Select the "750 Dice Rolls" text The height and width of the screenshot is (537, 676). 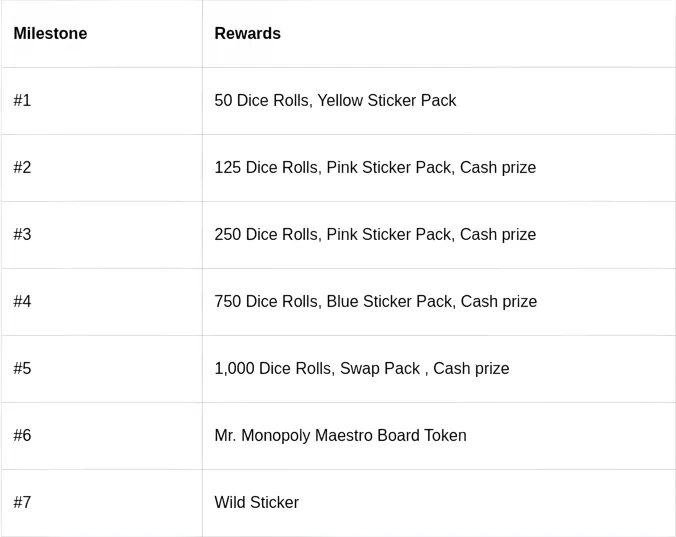point(265,302)
